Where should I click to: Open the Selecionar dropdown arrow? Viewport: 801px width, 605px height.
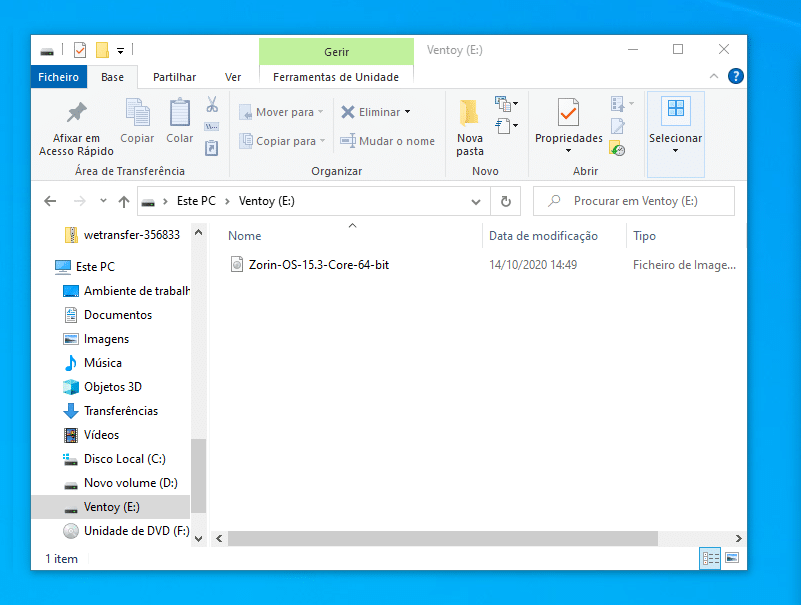[675, 151]
